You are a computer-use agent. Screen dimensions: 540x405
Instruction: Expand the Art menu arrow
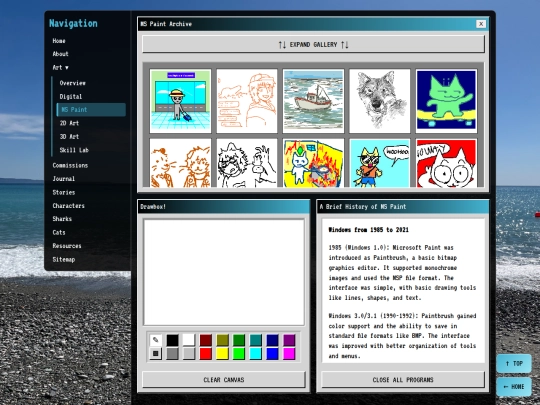pos(67,68)
